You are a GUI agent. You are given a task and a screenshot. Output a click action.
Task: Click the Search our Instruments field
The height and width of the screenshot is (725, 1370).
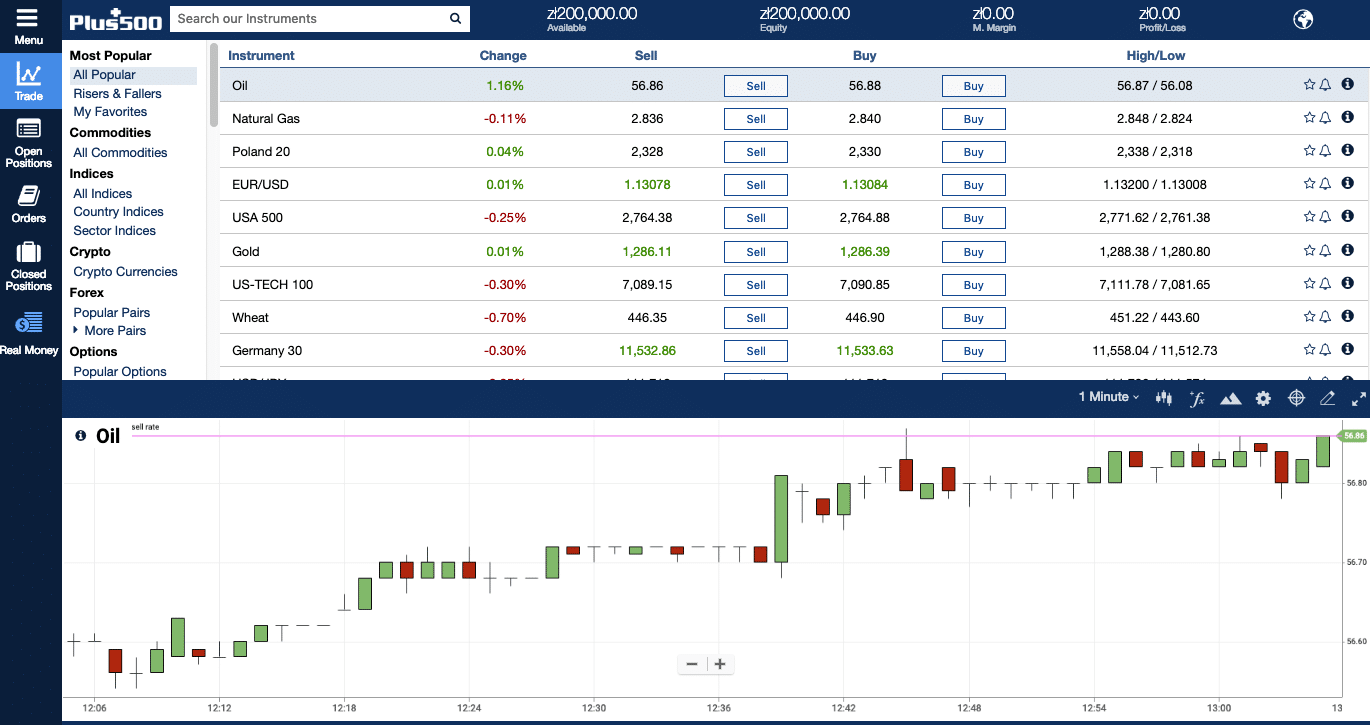tap(308, 18)
